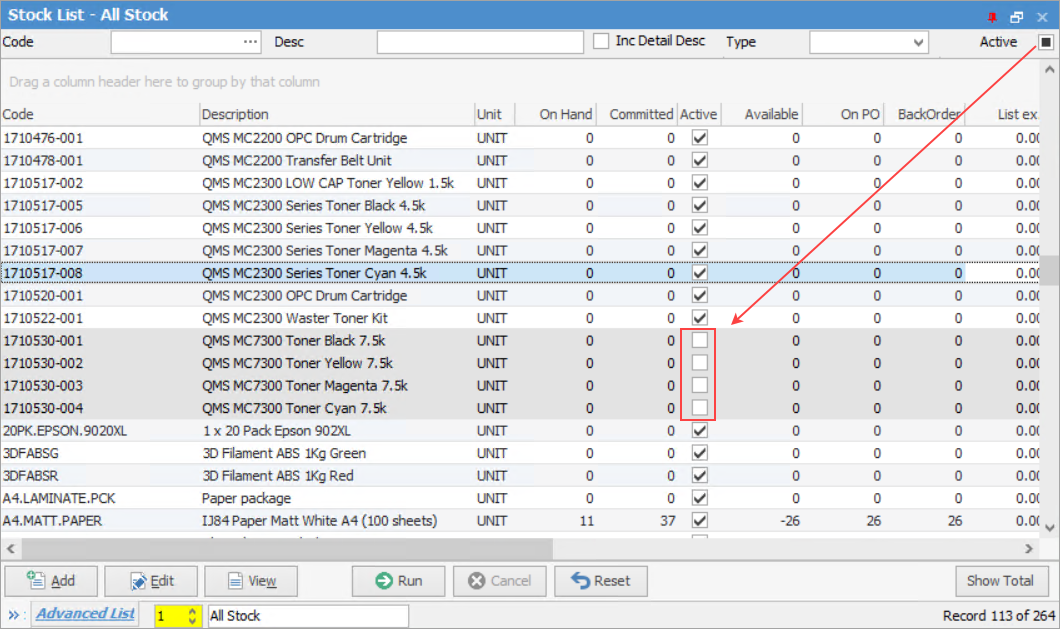This screenshot has height=629, width=1060.
Task: Check Active for QMS MC7300 Toner Black
Action: coord(699,340)
